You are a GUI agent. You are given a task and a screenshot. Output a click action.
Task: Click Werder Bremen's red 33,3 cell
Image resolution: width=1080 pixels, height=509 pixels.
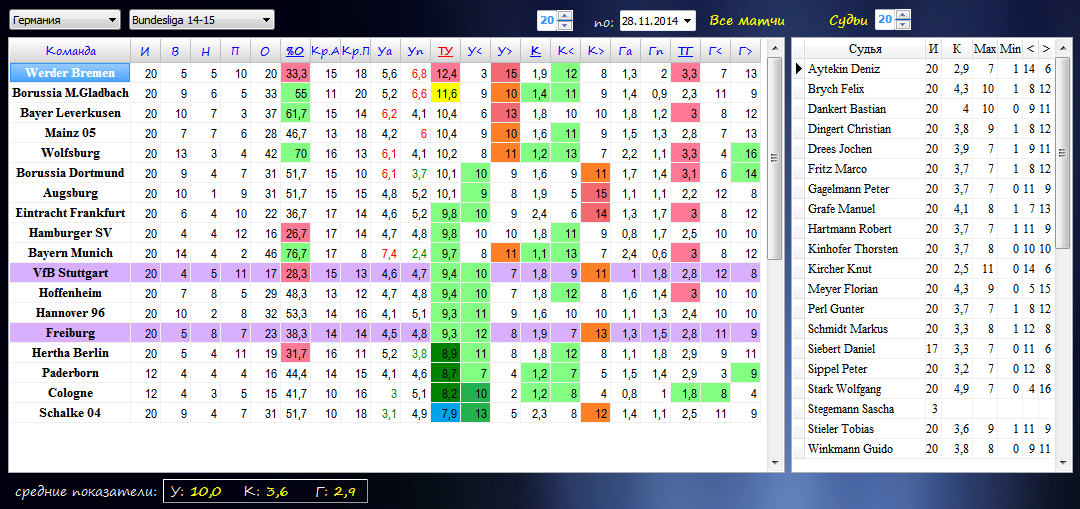point(295,72)
